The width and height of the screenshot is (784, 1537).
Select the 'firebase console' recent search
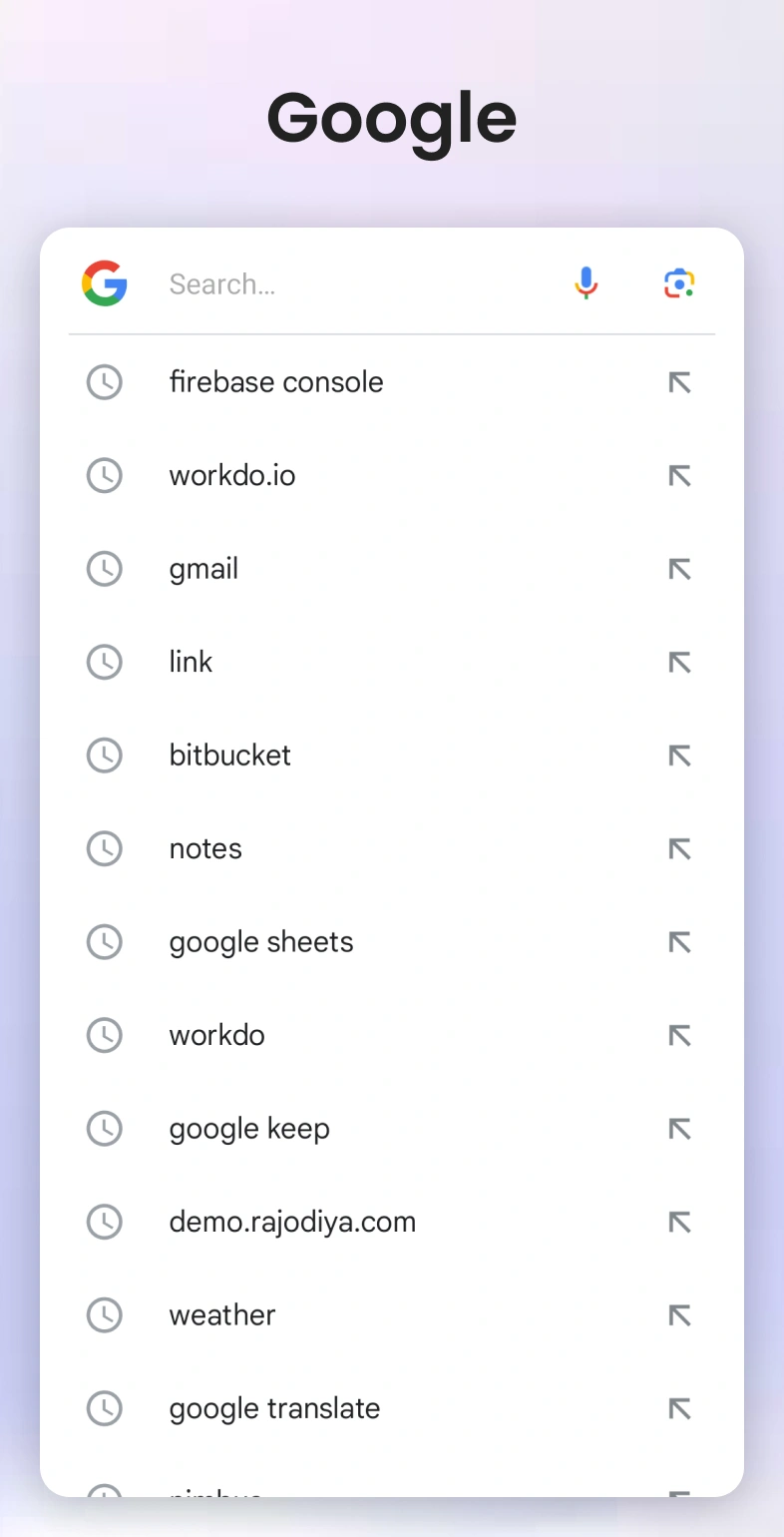[x=276, y=382]
